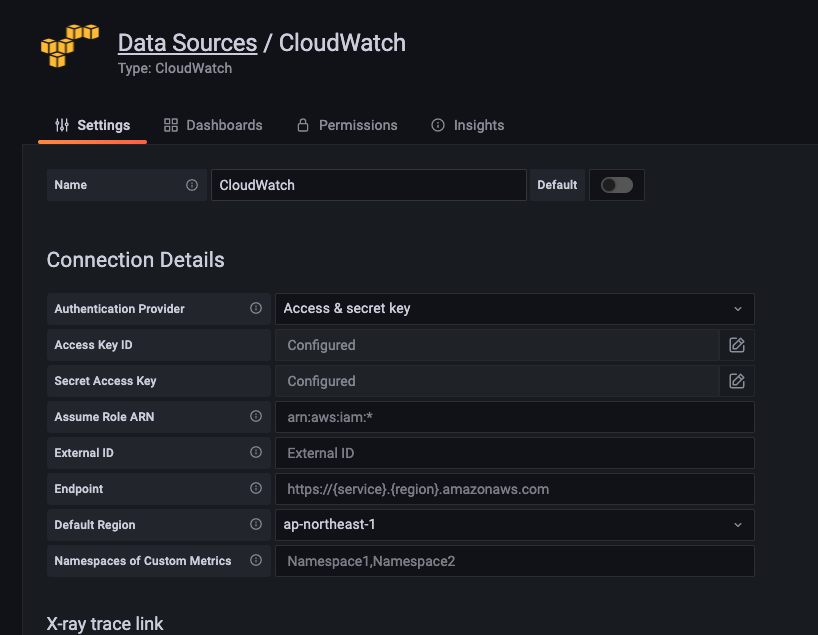Open the Permissions tab
This screenshot has width=818, height=635.
coord(347,125)
